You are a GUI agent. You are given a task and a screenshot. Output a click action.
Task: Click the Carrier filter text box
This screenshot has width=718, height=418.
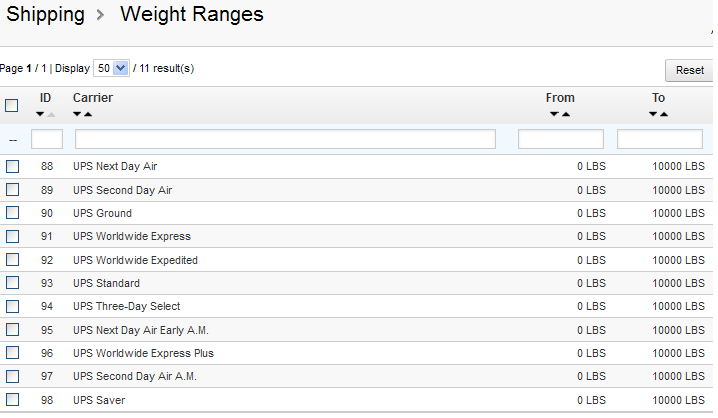(x=285, y=139)
